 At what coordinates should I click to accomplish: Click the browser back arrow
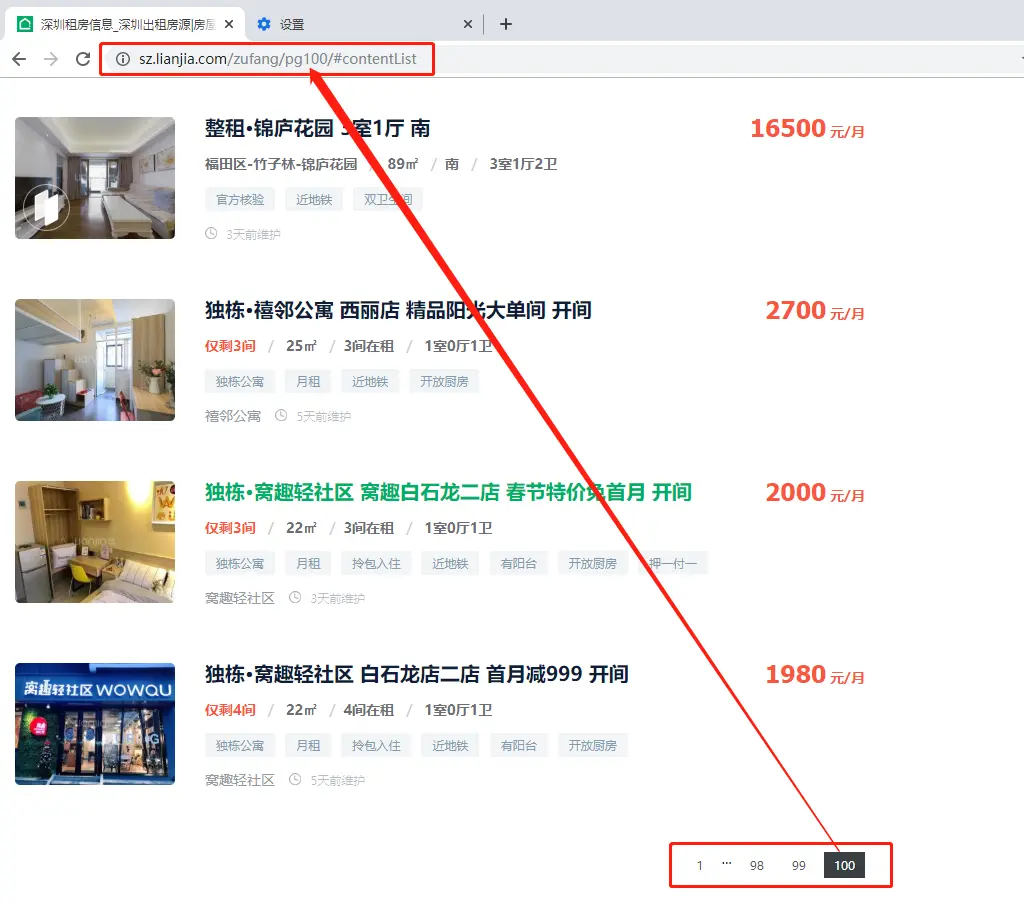[19, 59]
